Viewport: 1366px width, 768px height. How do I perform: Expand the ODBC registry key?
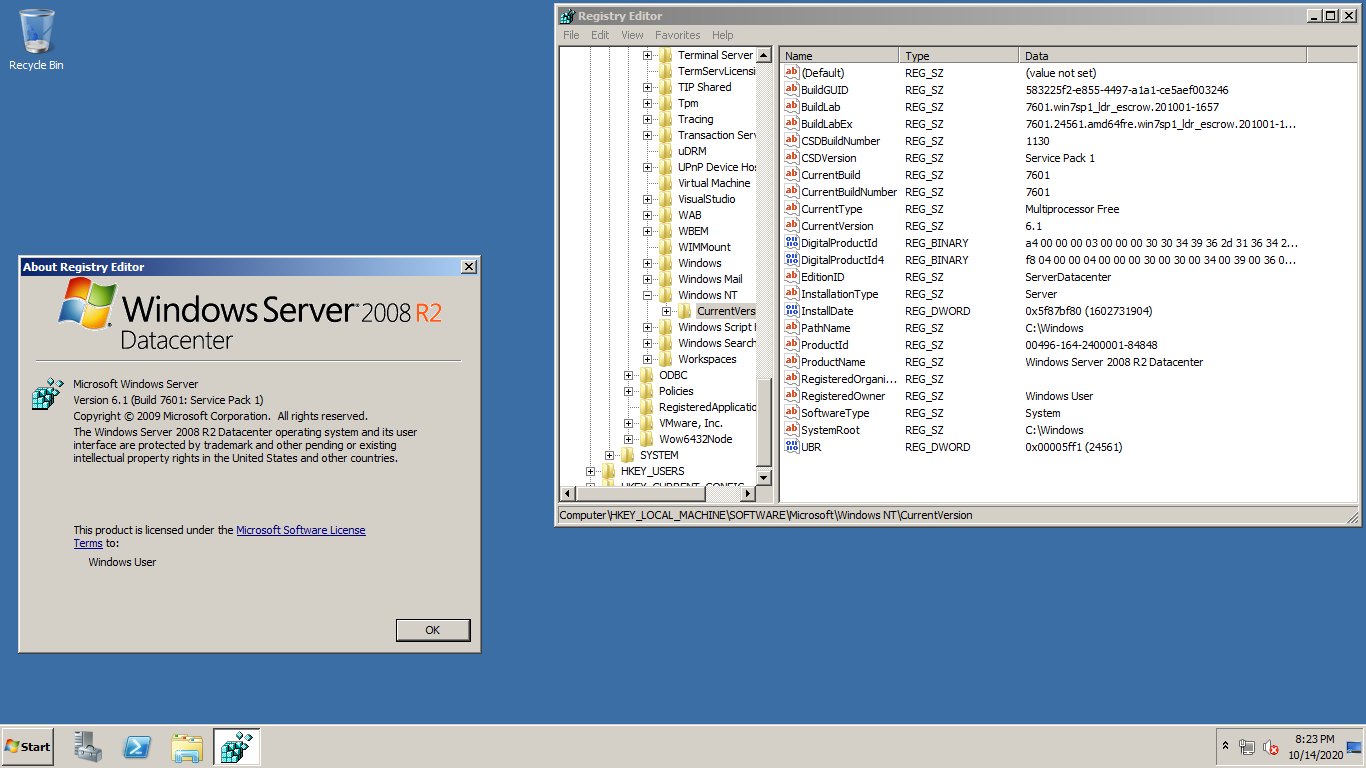tap(629, 375)
